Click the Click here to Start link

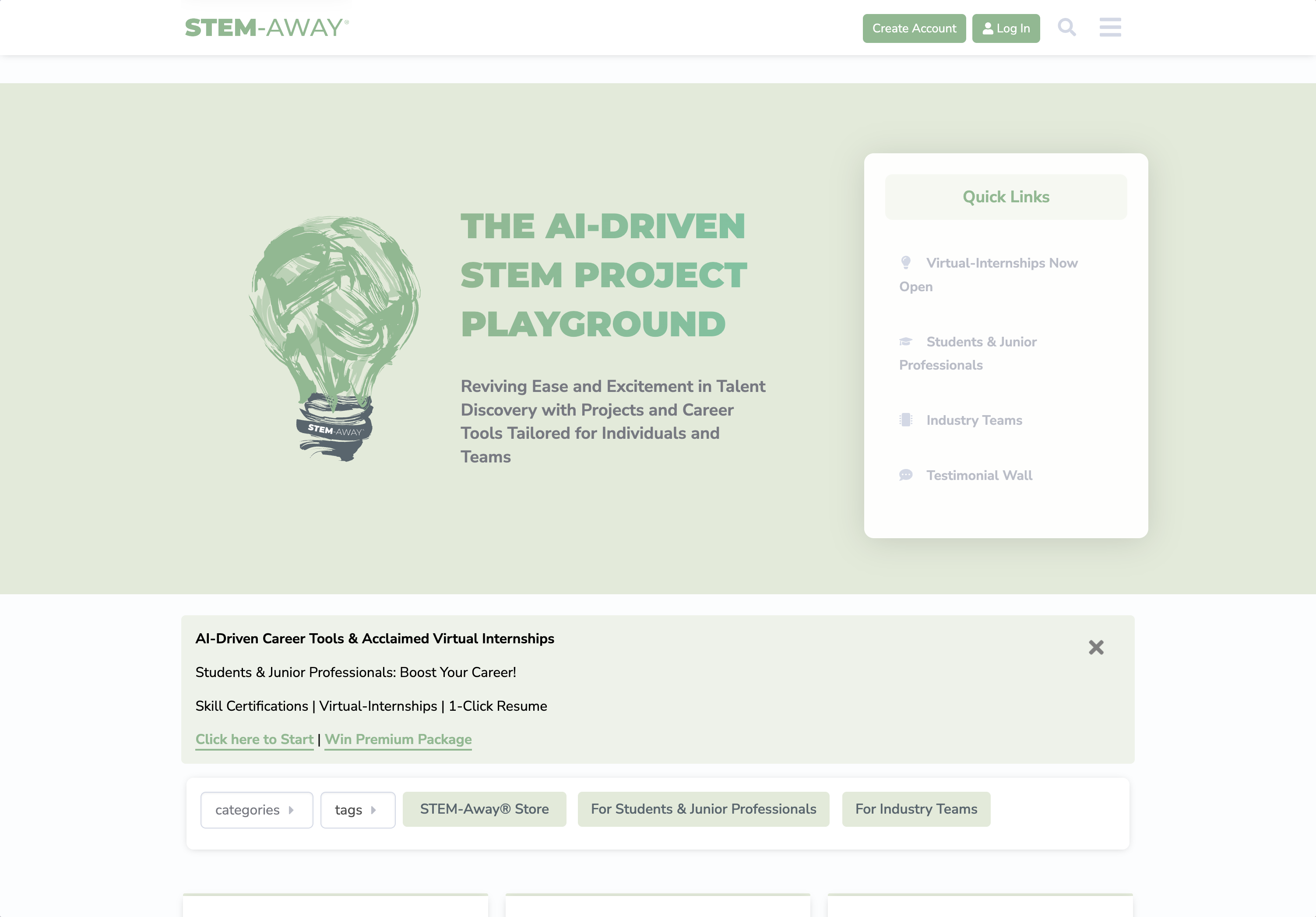pos(254,739)
